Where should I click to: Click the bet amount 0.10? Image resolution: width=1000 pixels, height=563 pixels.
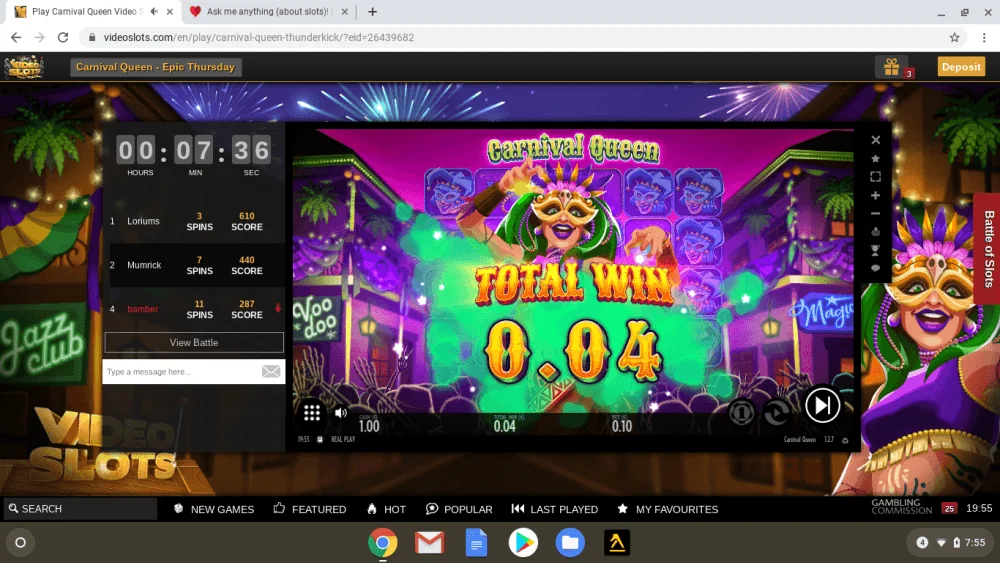click(621, 426)
